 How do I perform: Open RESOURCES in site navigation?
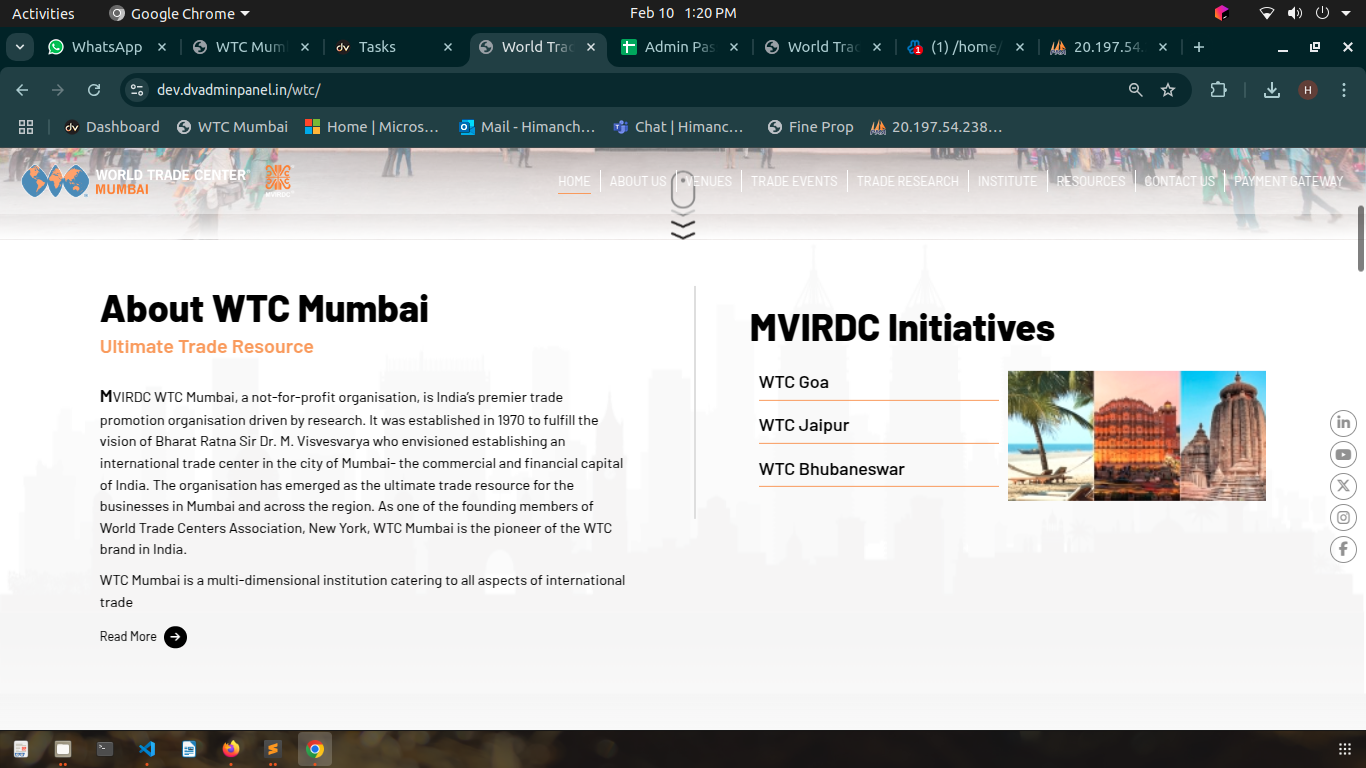click(1091, 181)
